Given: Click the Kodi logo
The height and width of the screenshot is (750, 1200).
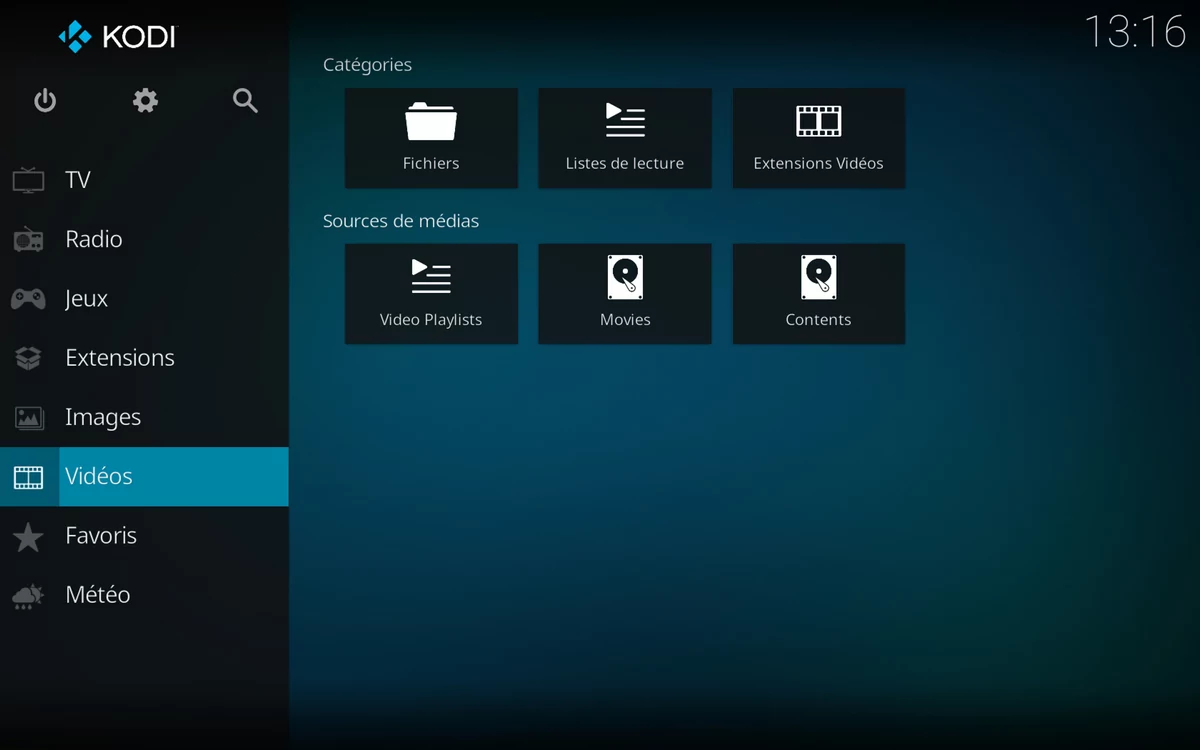Looking at the screenshot, I should (x=117, y=37).
